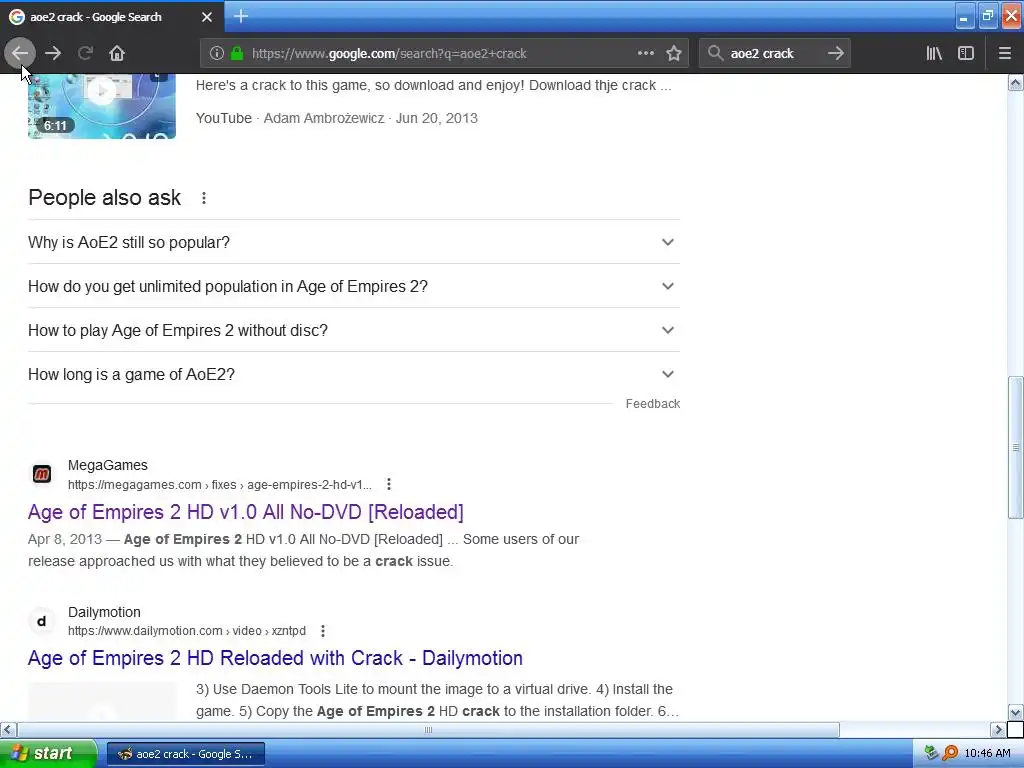Open the home page via house icon

coord(117,54)
